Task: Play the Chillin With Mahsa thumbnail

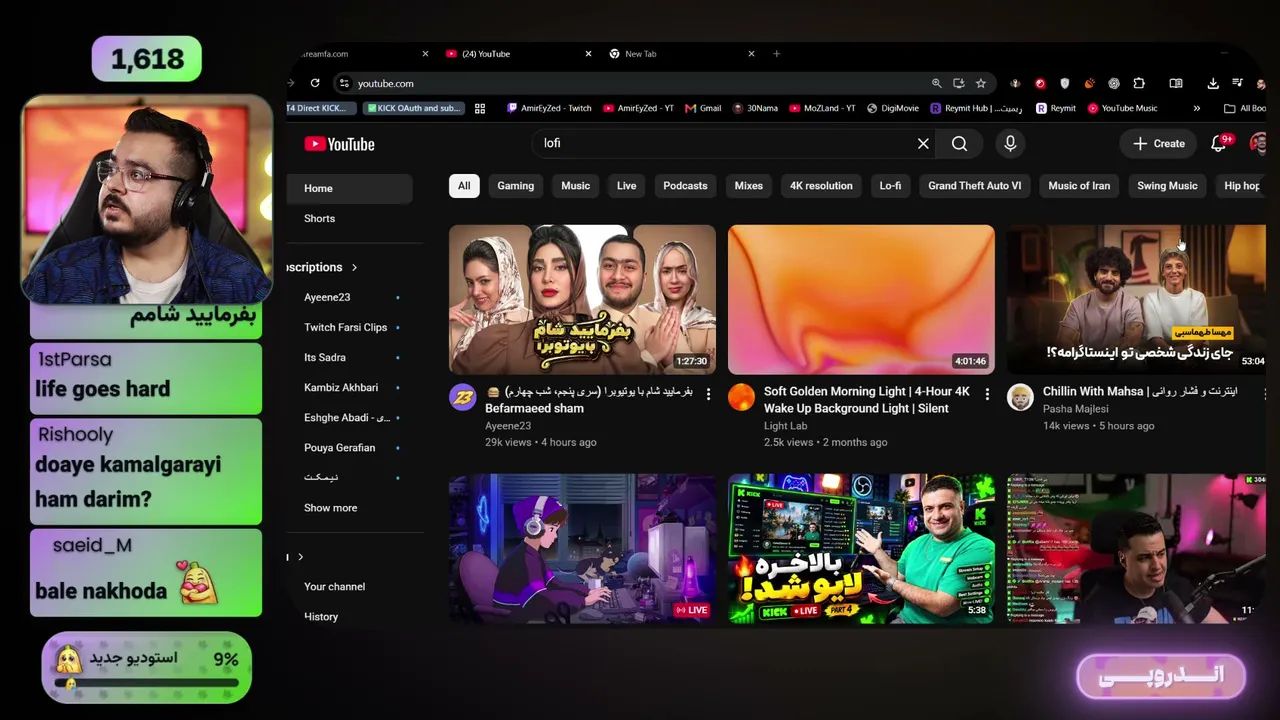Action: pos(1136,299)
